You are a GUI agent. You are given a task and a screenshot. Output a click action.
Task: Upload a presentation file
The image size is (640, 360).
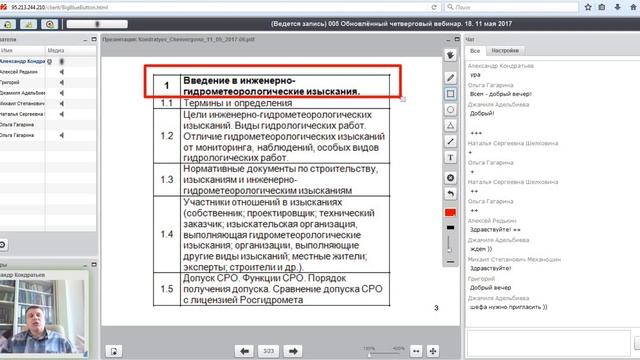(x=114, y=351)
